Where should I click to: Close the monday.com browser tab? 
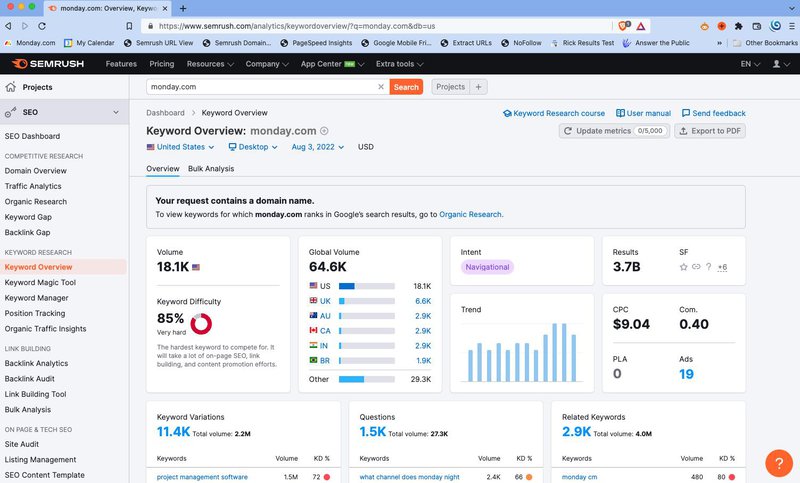[x=165, y=8]
